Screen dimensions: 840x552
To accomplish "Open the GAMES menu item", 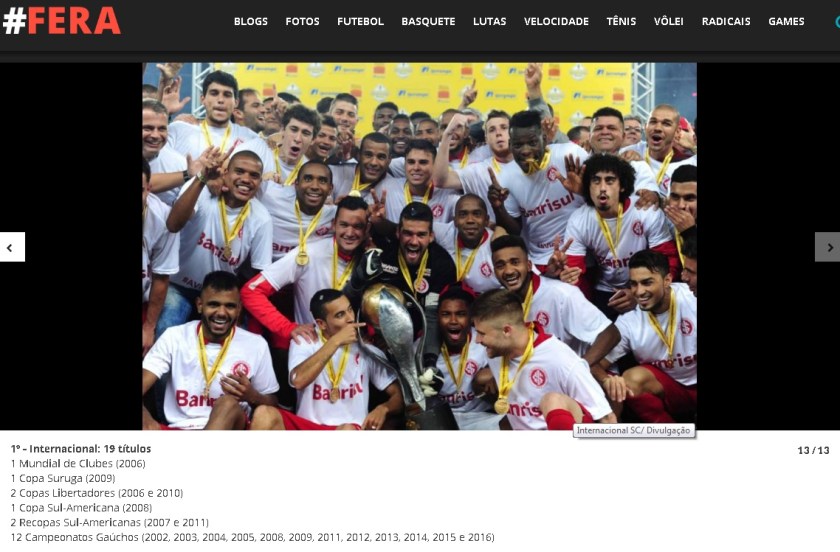I will click(786, 21).
